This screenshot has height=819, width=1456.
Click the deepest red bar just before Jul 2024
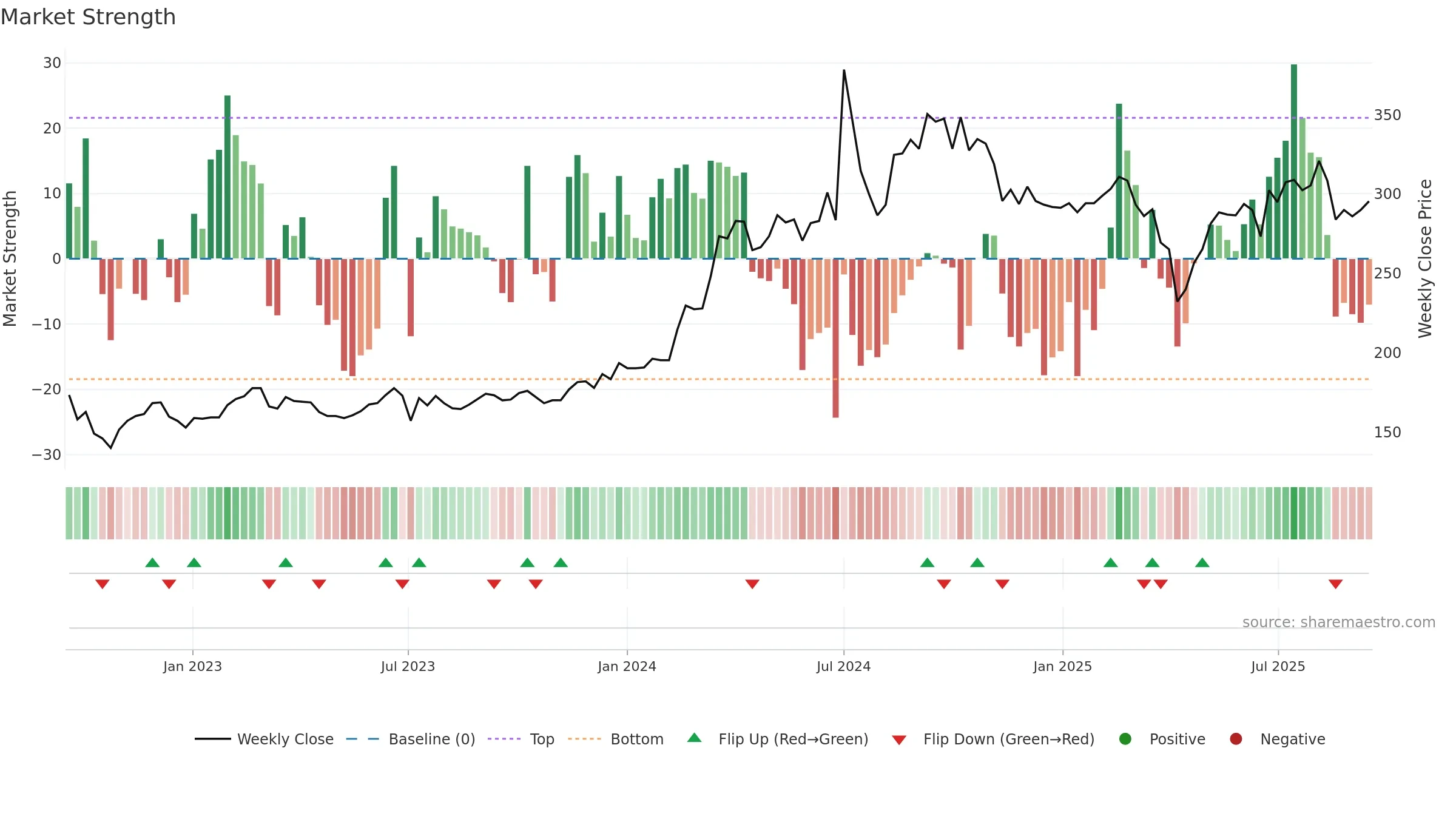pyautogui.click(x=835, y=338)
